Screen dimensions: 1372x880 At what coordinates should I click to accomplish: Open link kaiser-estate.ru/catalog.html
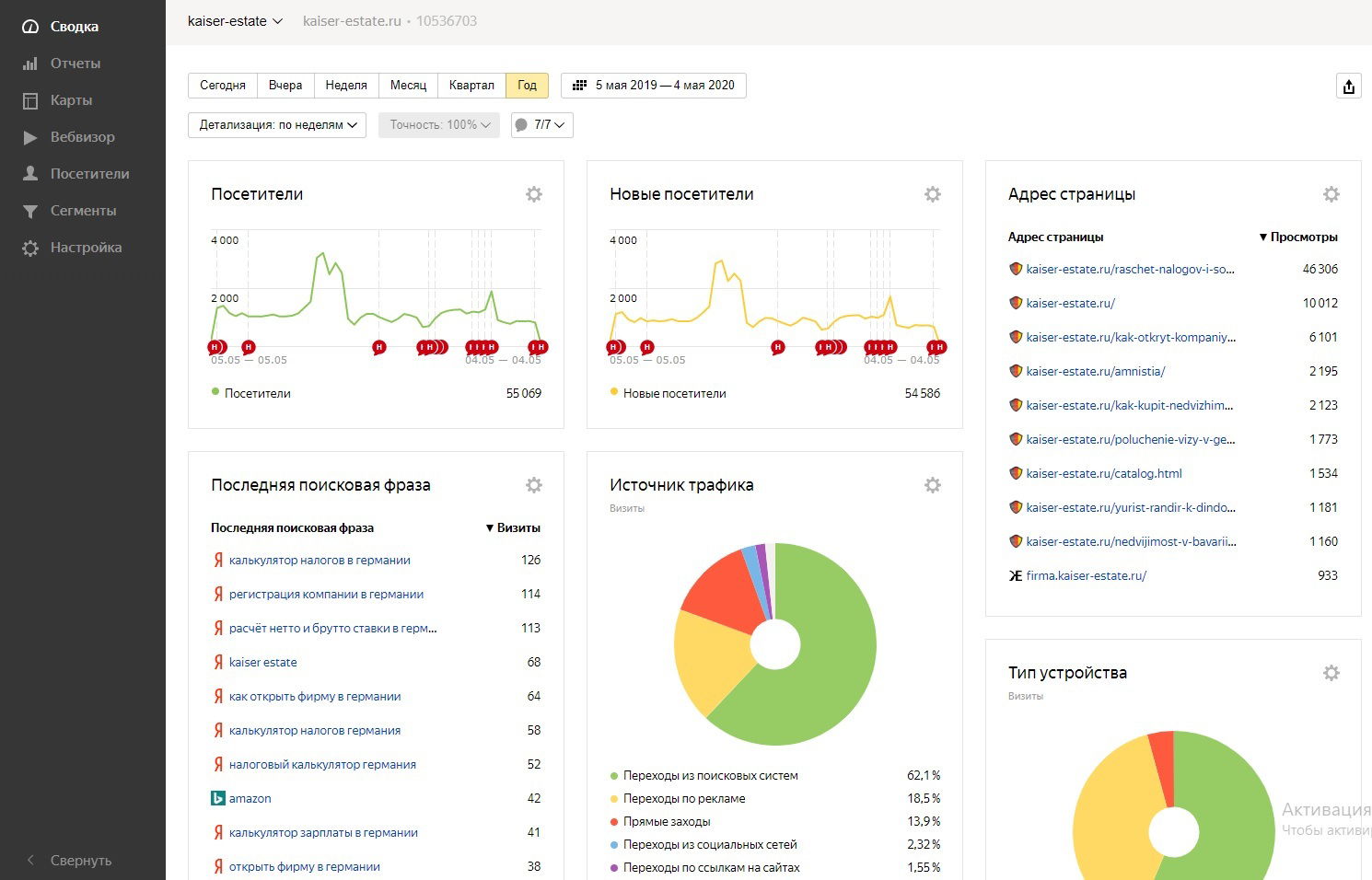[1104, 474]
